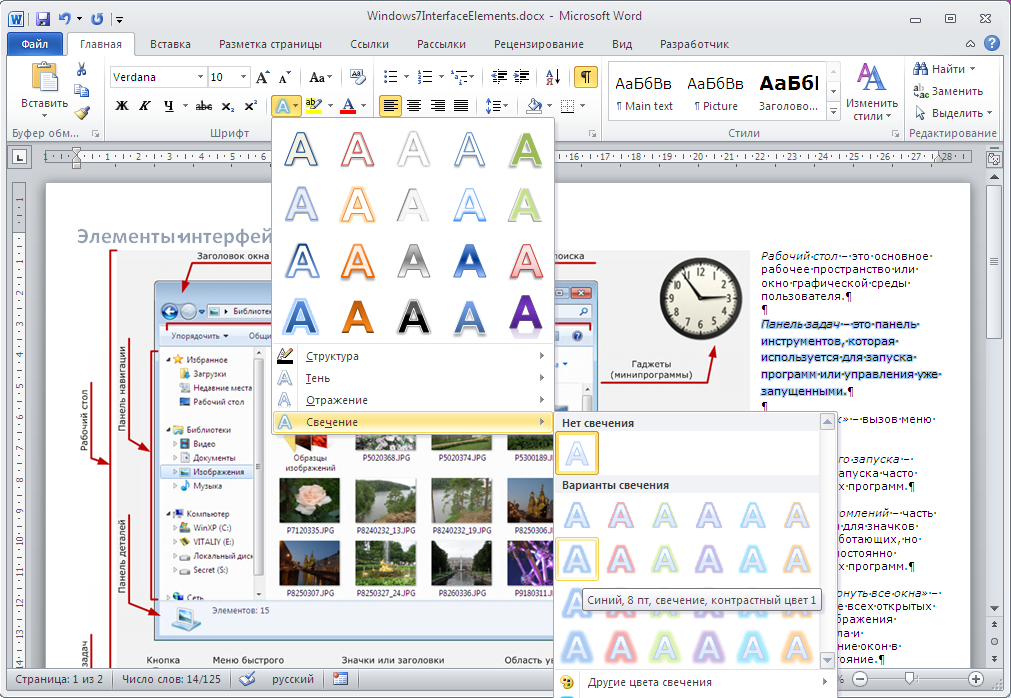Apply the Main text style
Screen dimensions: 1011x698
(643, 92)
